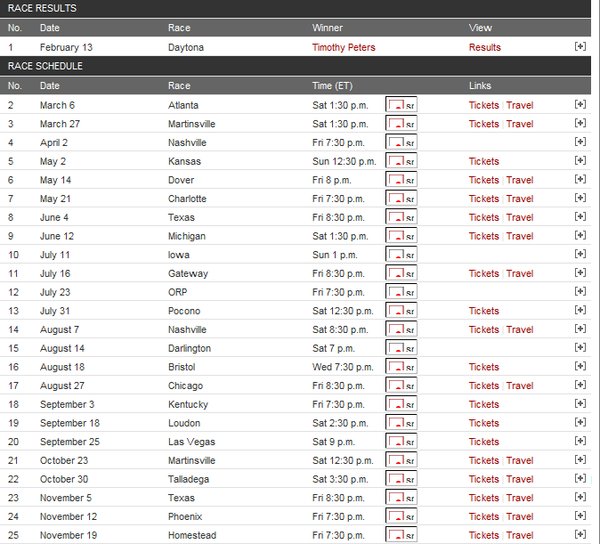The image size is (600, 544).
Task: Open Travel link for Phoenix race
Action: click(x=520, y=516)
